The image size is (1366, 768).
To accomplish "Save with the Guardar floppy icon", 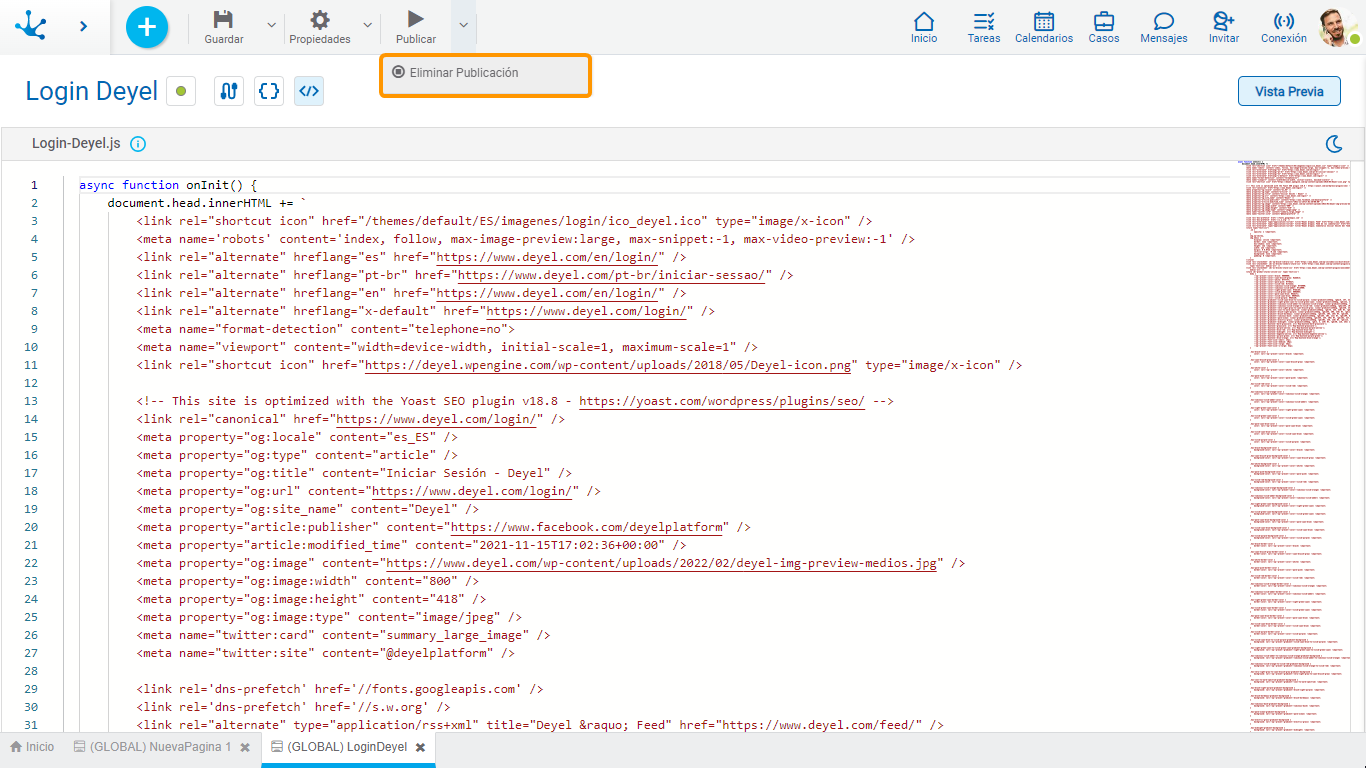I will tap(224, 20).
